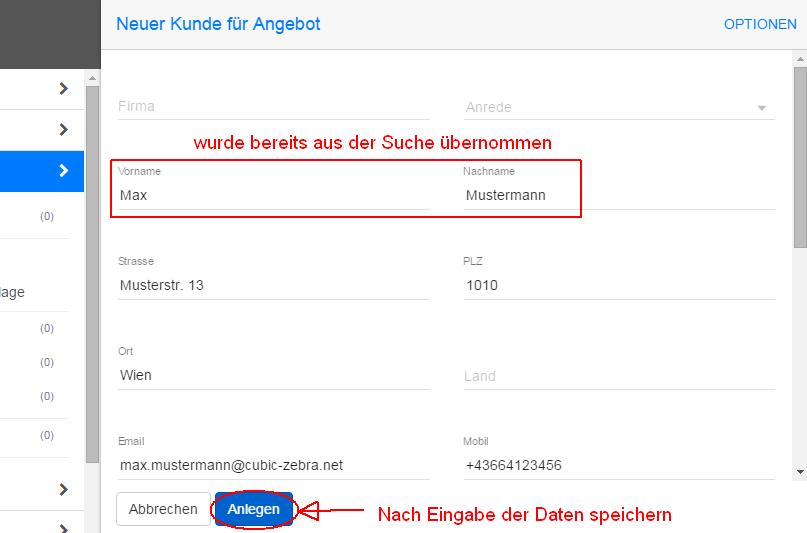This screenshot has width=807, height=533.
Task: Open the OPTIONEN menu
Action: click(760, 24)
